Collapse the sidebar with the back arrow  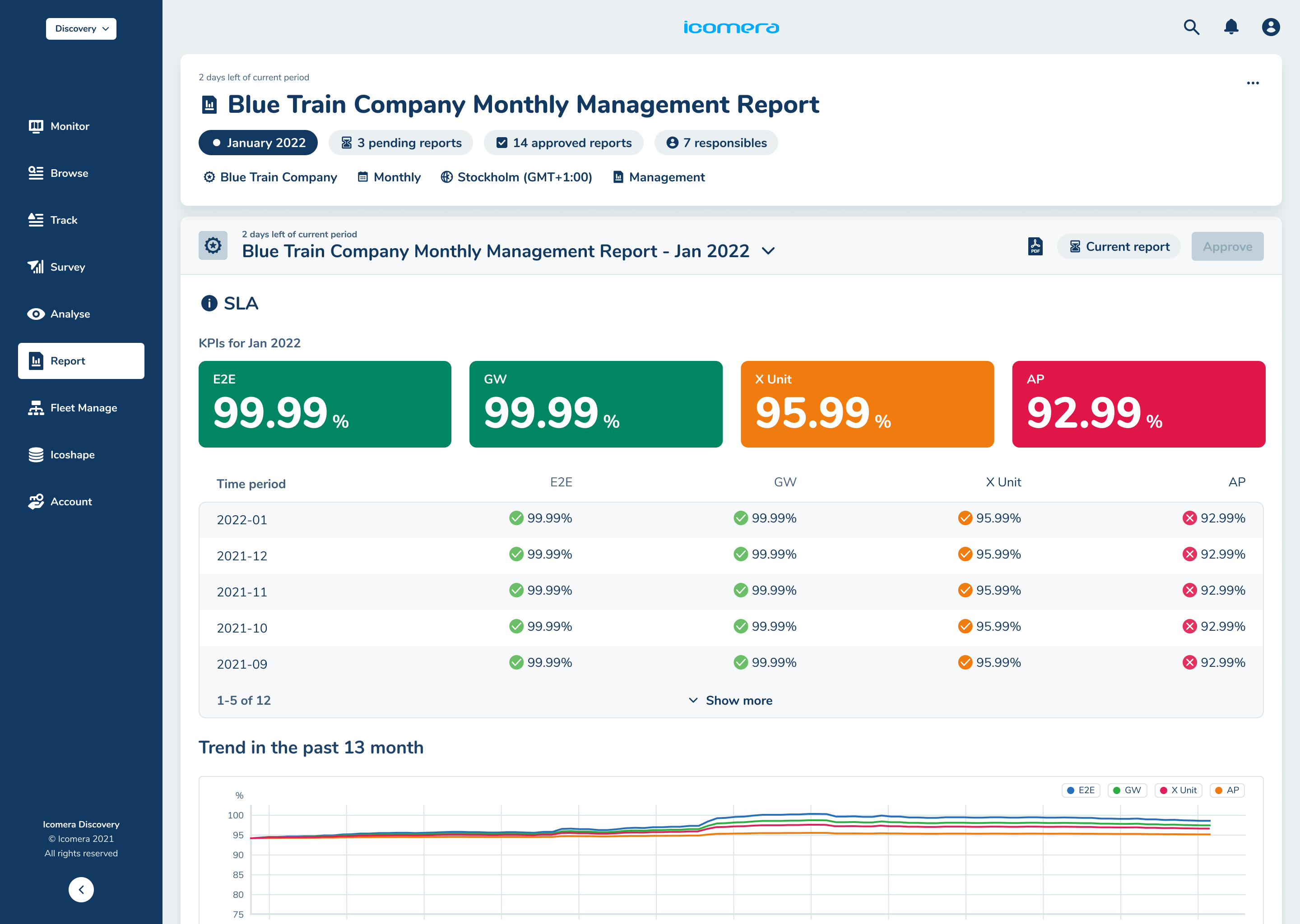tap(81, 889)
